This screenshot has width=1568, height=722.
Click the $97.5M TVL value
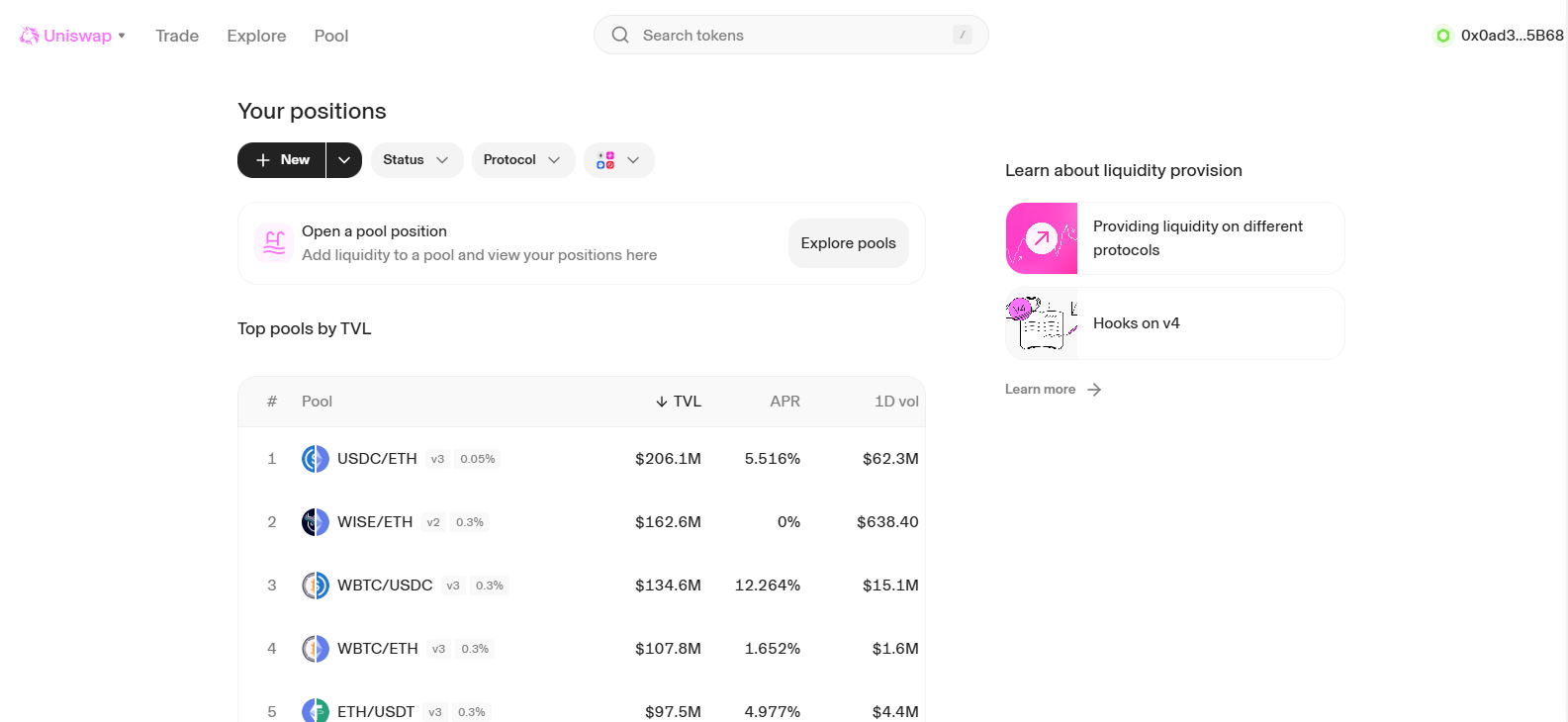(x=673, y=712)
